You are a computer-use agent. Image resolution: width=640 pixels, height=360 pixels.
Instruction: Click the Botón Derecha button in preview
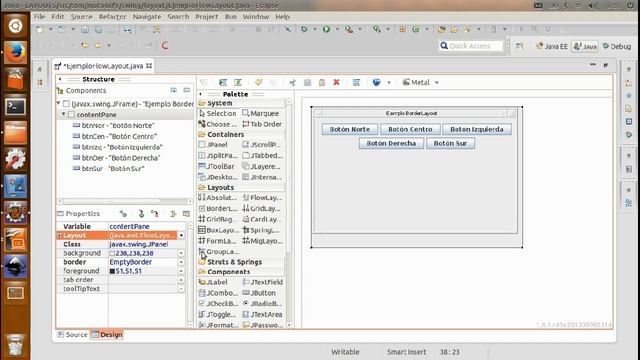click(391, 143)
